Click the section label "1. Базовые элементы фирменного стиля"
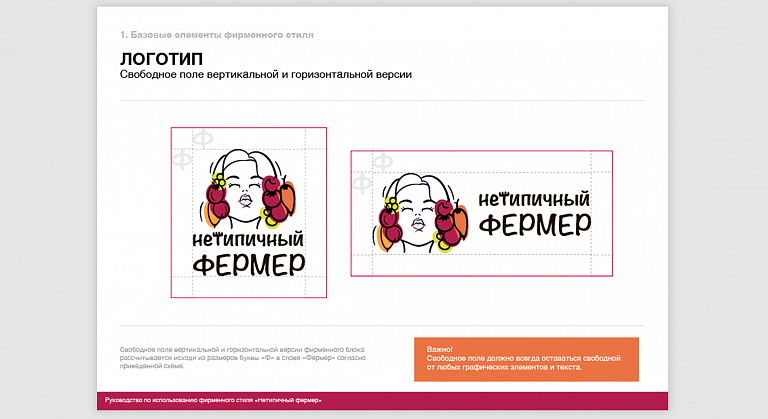 [x=216, y=35]
